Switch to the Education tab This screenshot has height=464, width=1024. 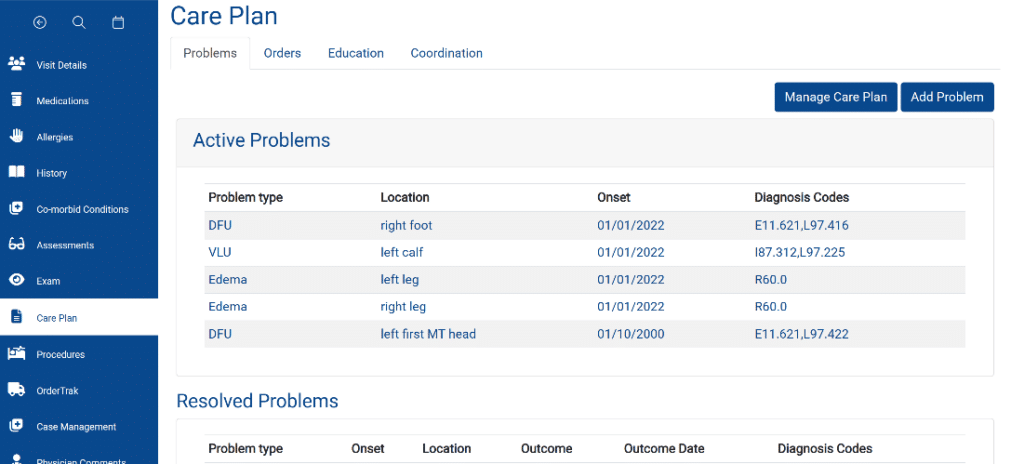click(356, 54)
